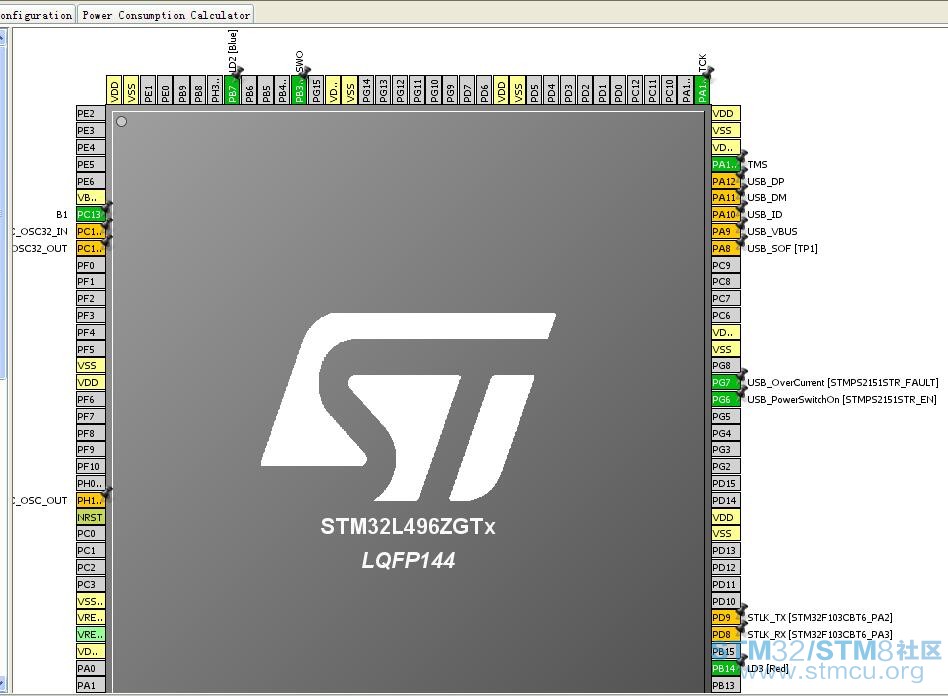Select pin PF0

[x=90, y=265]
